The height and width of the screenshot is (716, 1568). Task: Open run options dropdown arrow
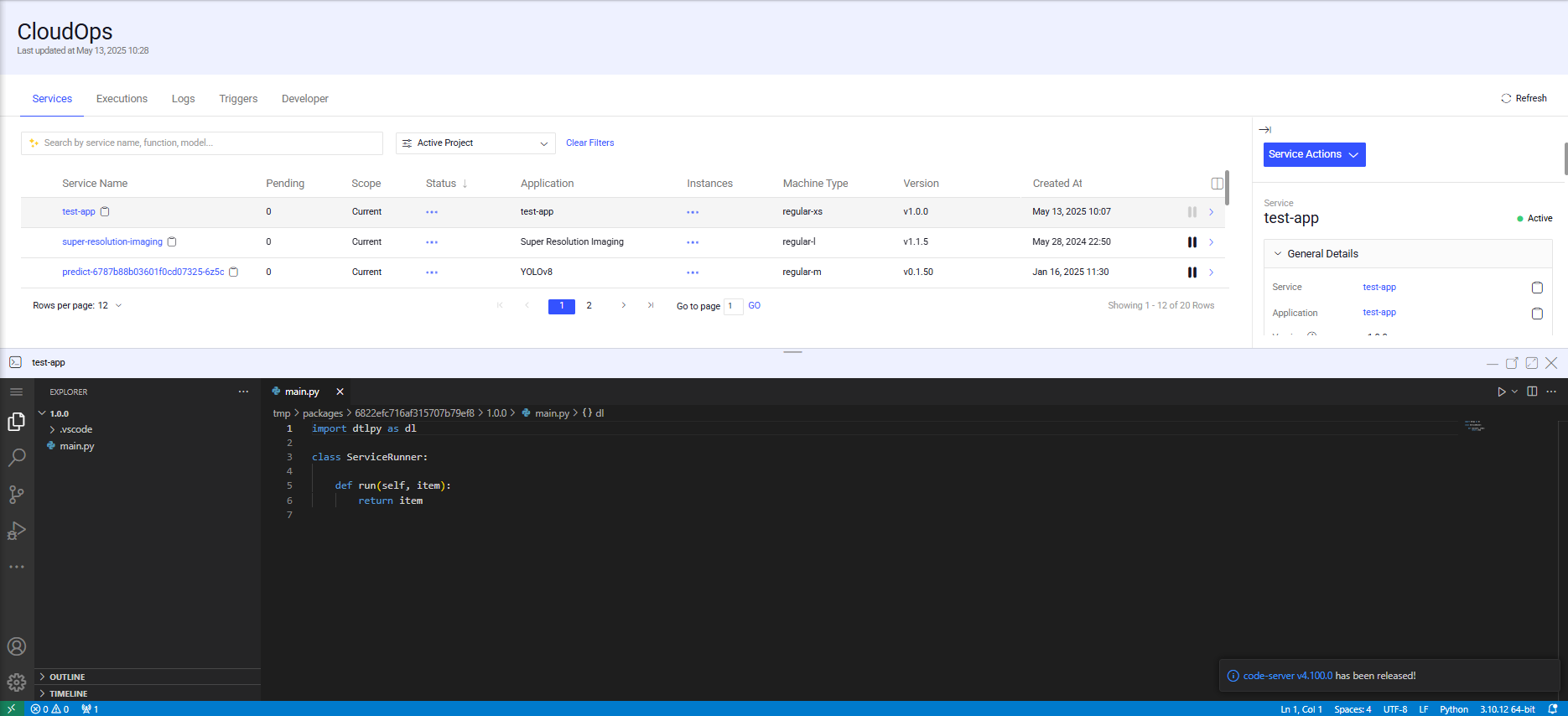[1514, 392]
